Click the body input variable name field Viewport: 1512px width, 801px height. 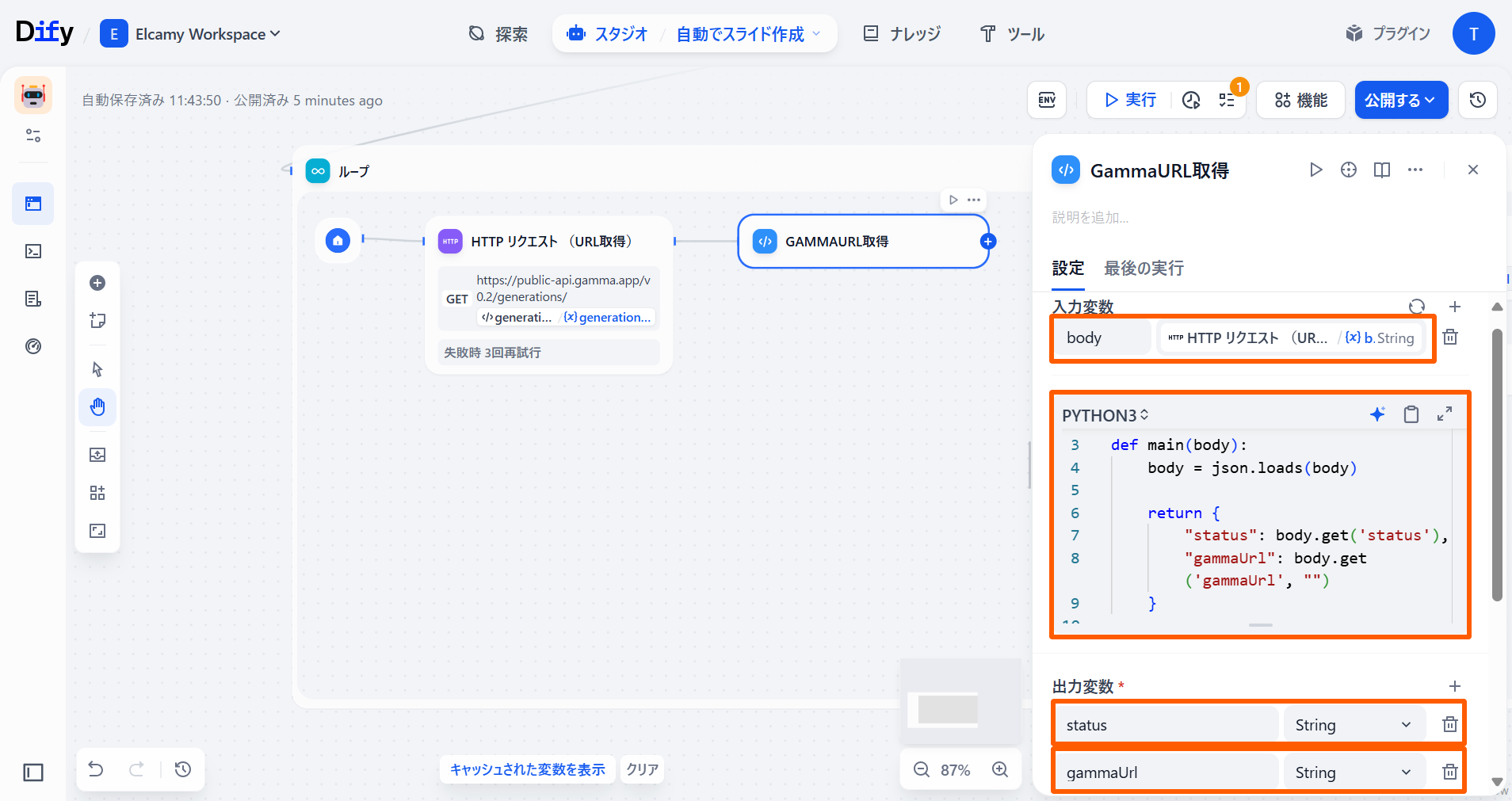tap(1102, 338)
